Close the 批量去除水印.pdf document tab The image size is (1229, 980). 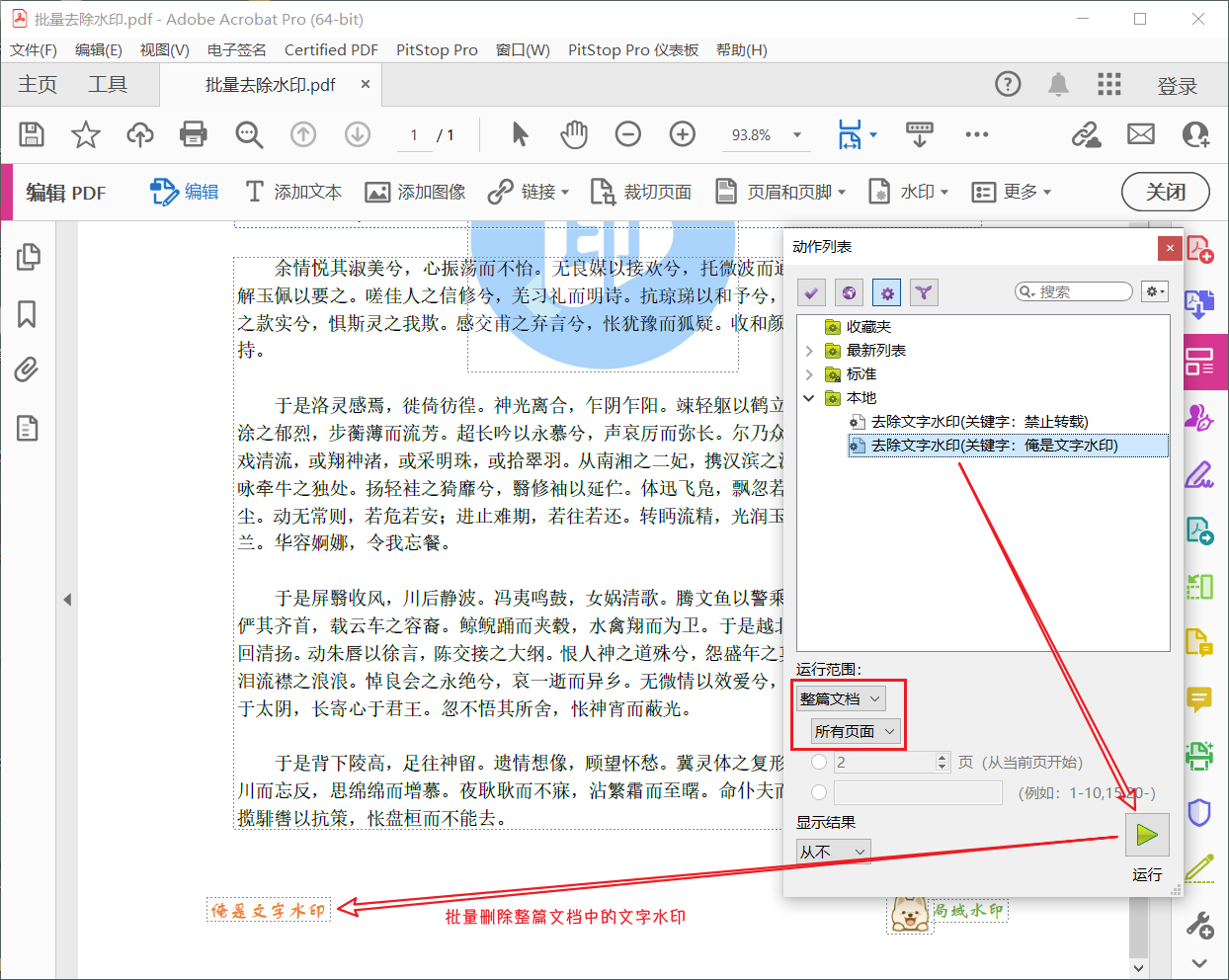[366, 85]
